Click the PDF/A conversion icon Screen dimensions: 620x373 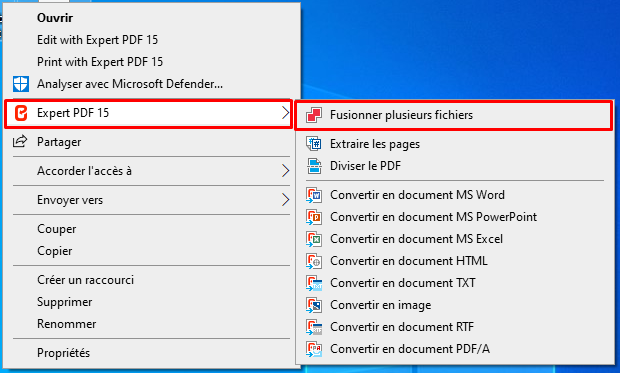pos(314,349)
